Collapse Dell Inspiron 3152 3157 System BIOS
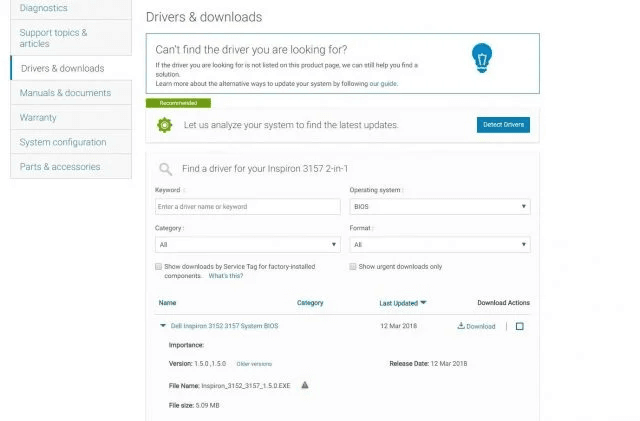Screen dimensions: 640x421 click(x=163, y=326)
